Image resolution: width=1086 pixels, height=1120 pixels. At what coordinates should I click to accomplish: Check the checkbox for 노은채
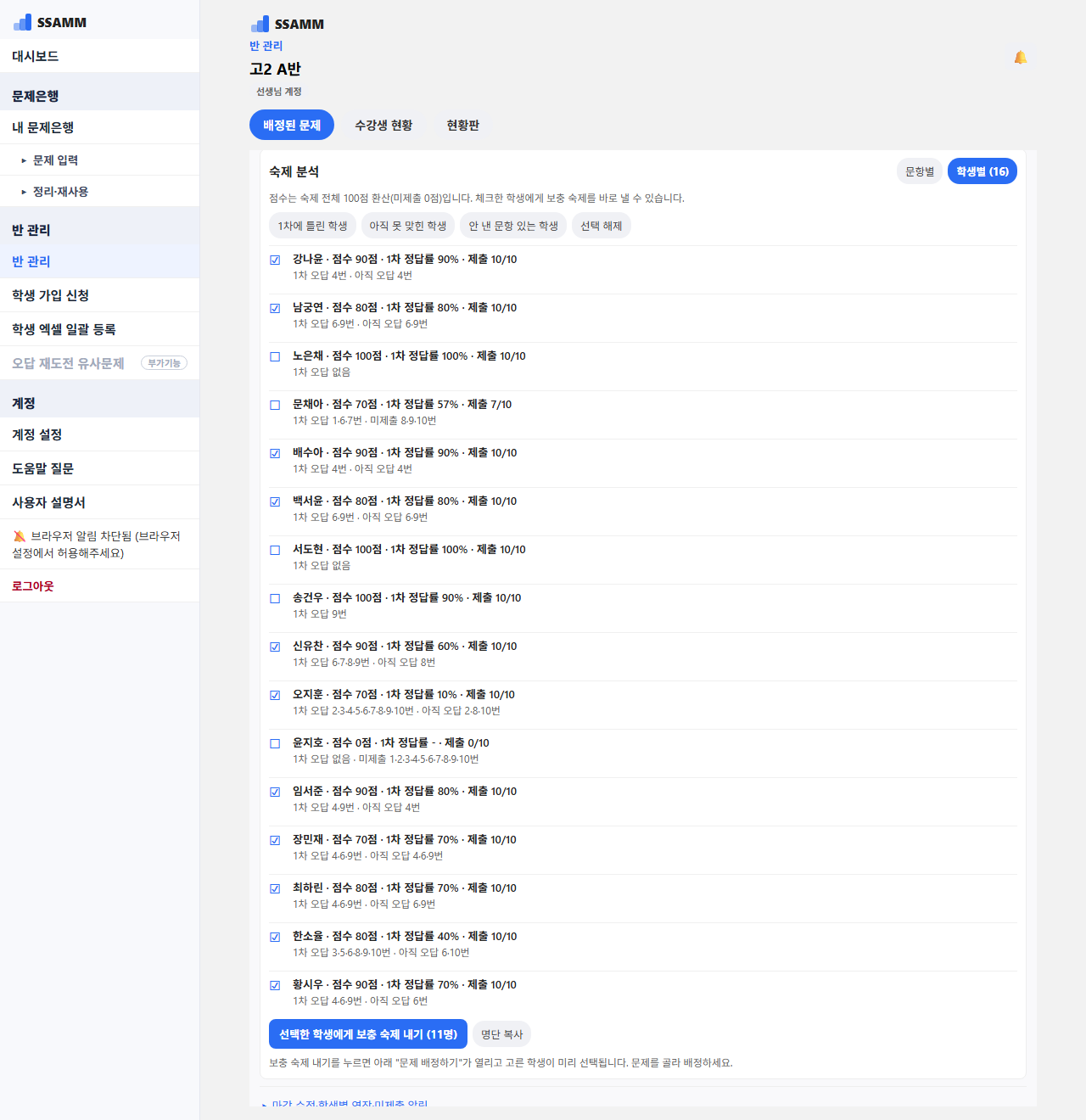275,356
